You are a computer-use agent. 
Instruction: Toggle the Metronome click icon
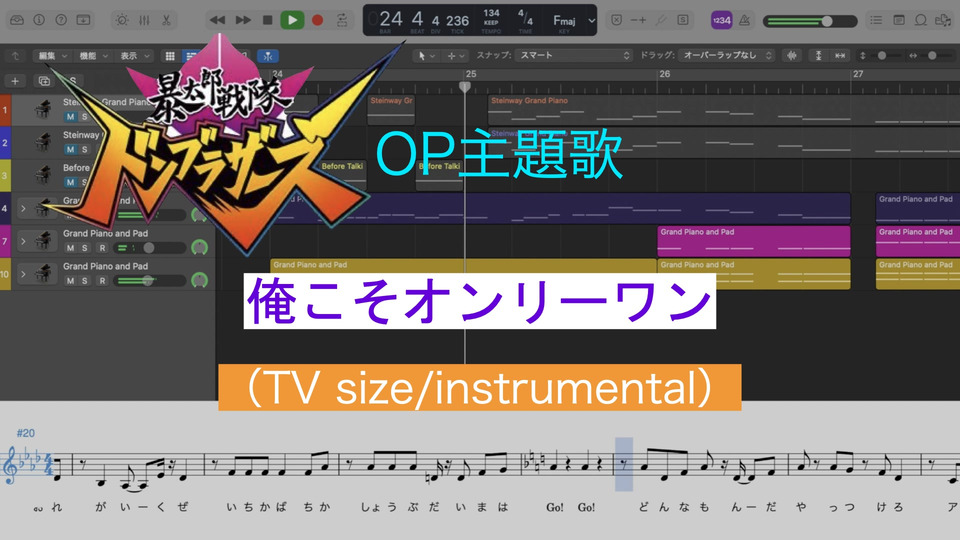coord(744,20)
